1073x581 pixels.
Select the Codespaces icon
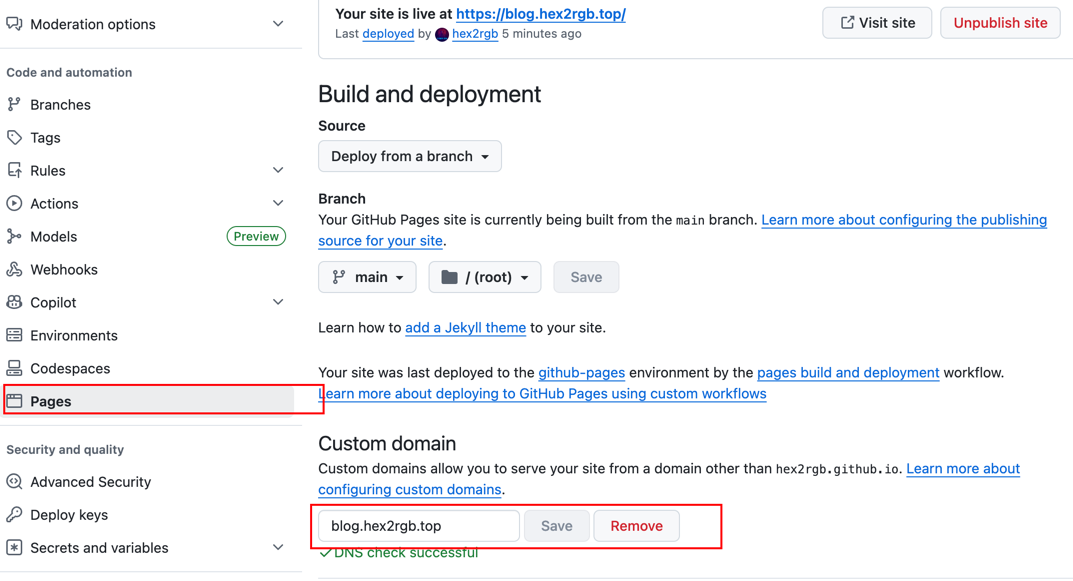(x=15, y=368)
